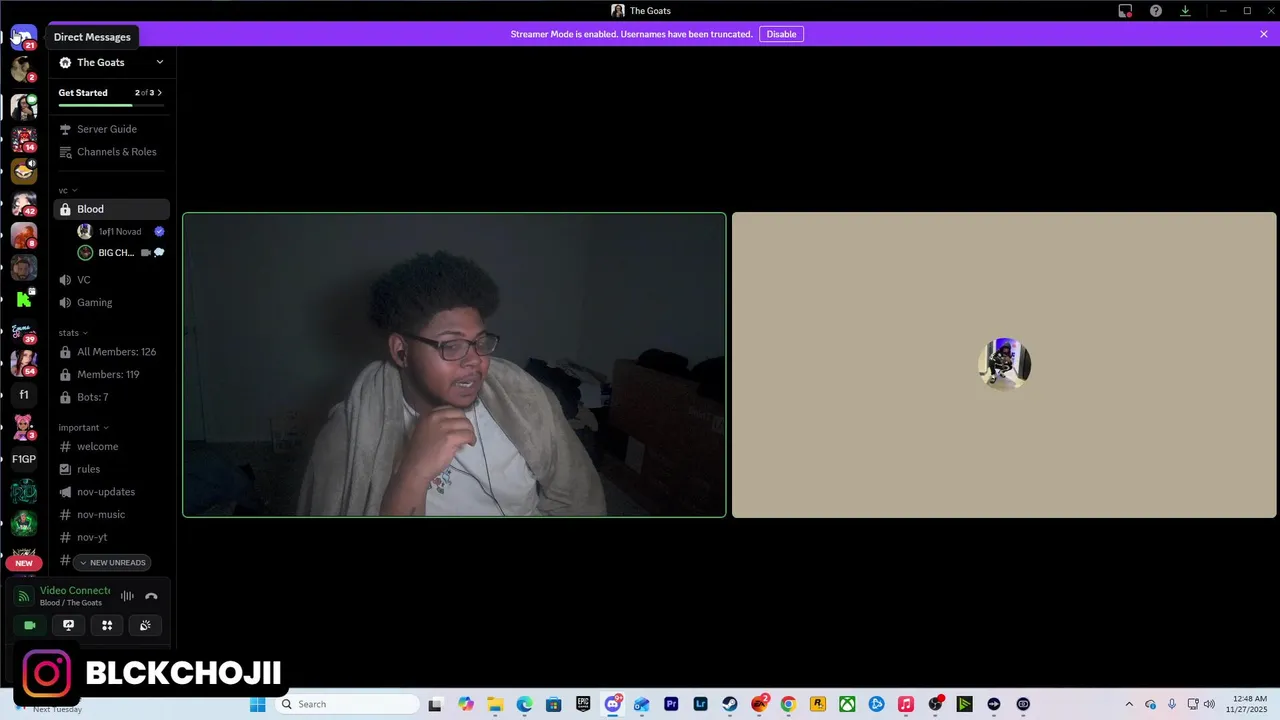The height and width of the screenshot is (720, 1280).
Task: Dismiss the Streamer Mode banner
Action: (x=1264, y=34)
